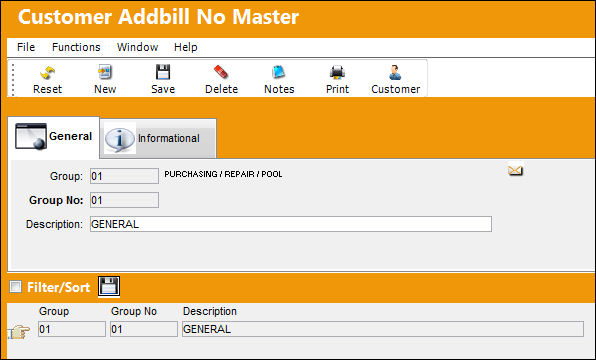Click the toolbar drag handle dots
596x360 pixels.
(x=13, y=79)
